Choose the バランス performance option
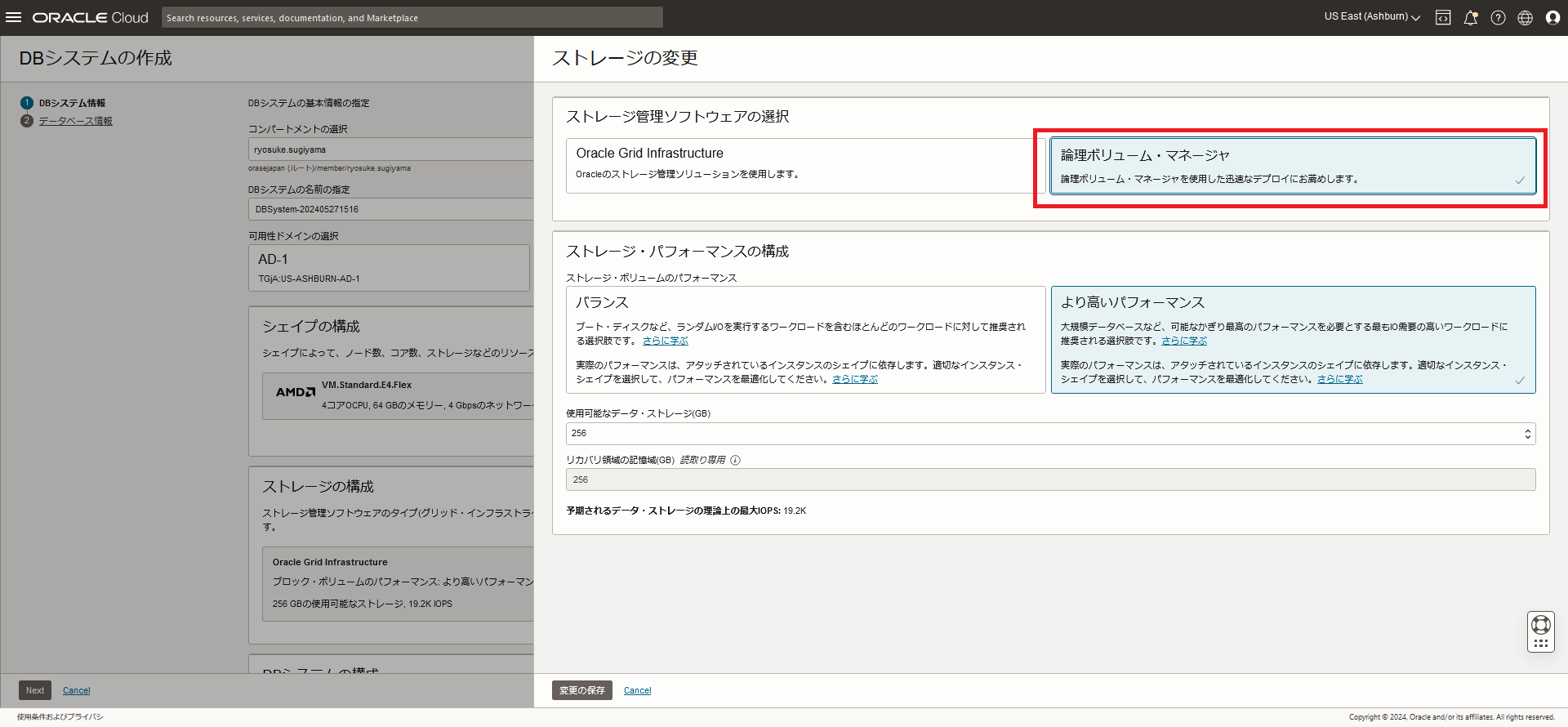This screenshot has width=1568, height=727. [805, 340]
